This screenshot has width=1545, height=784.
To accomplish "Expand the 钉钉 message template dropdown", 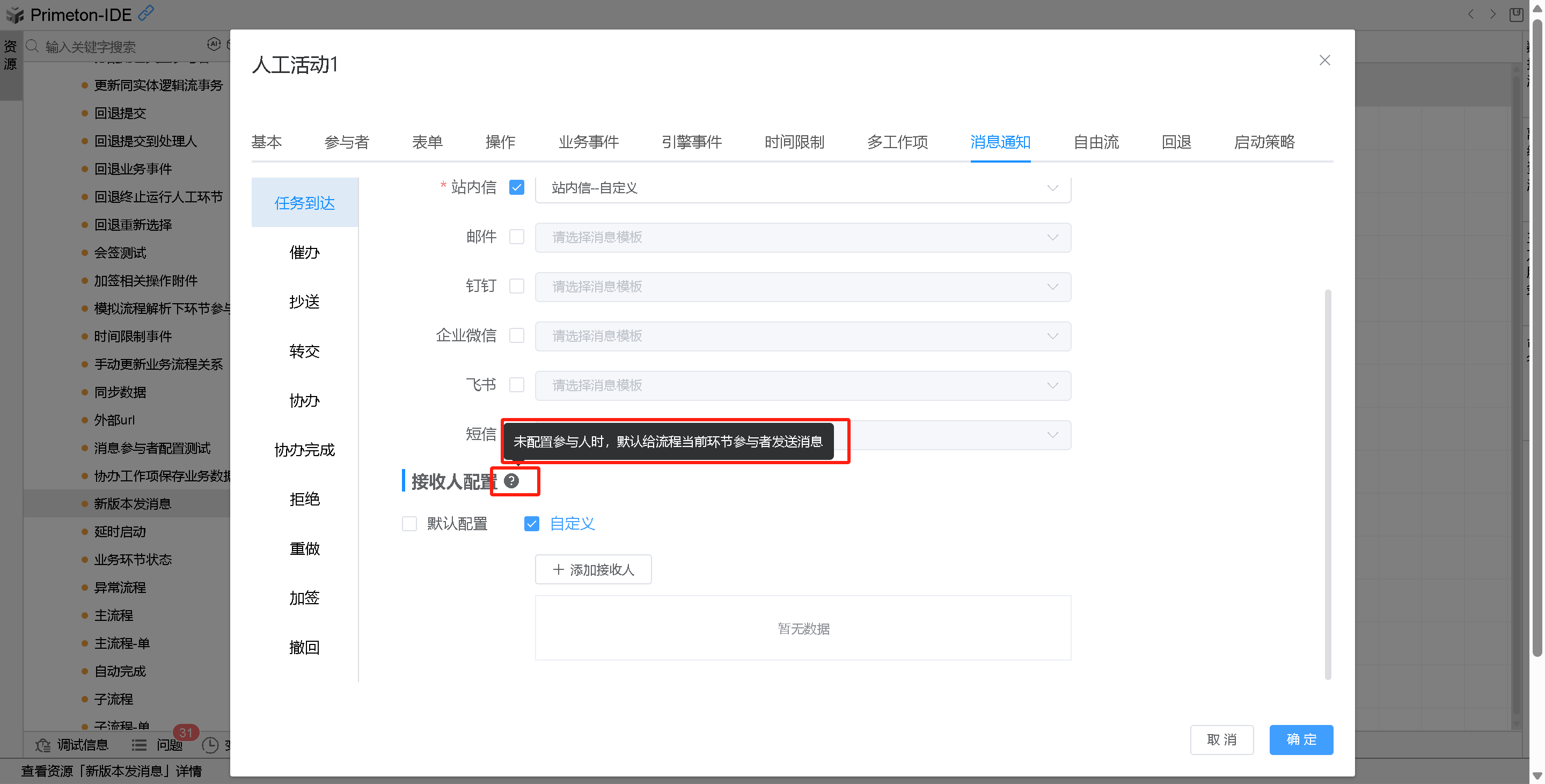I will point(802,287).
